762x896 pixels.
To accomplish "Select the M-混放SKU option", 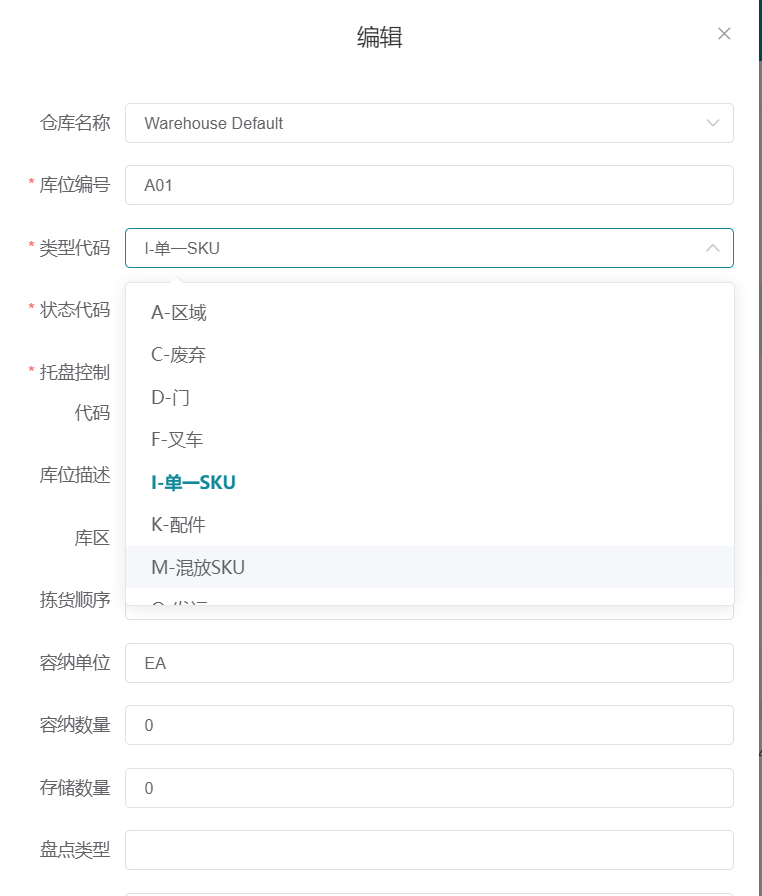I will point(196,565).
